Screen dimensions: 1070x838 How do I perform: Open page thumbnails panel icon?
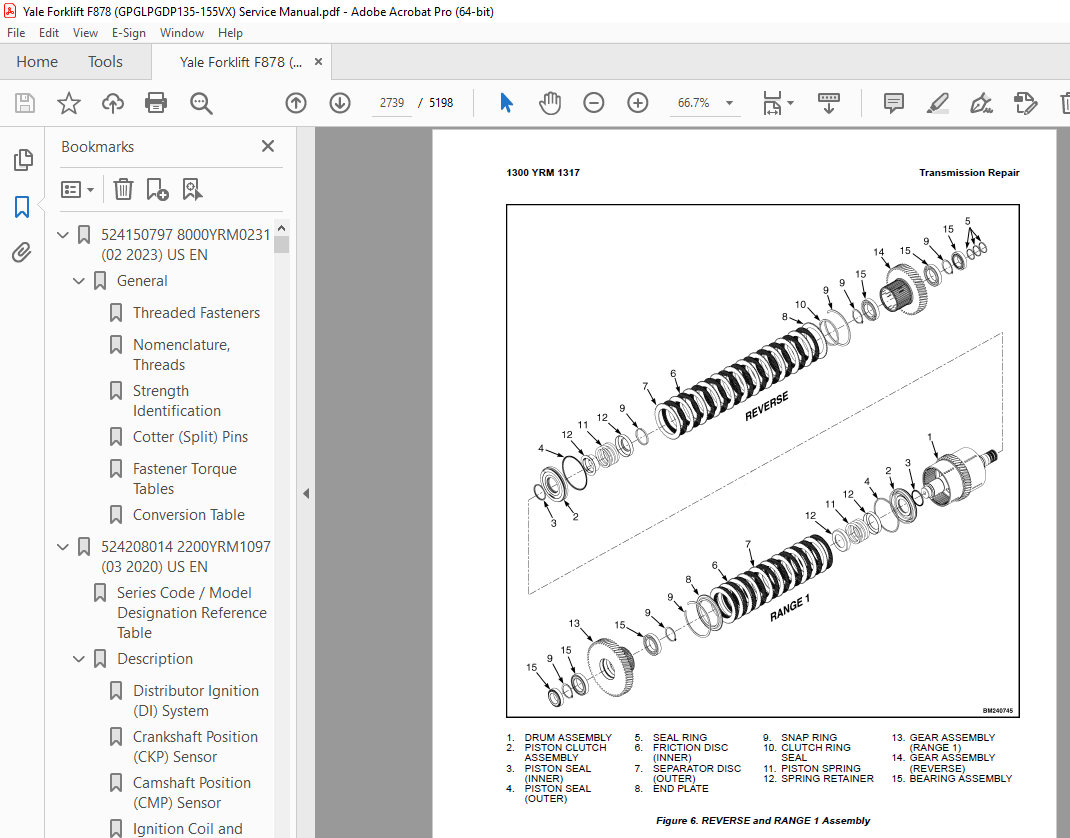pos(23,160)
